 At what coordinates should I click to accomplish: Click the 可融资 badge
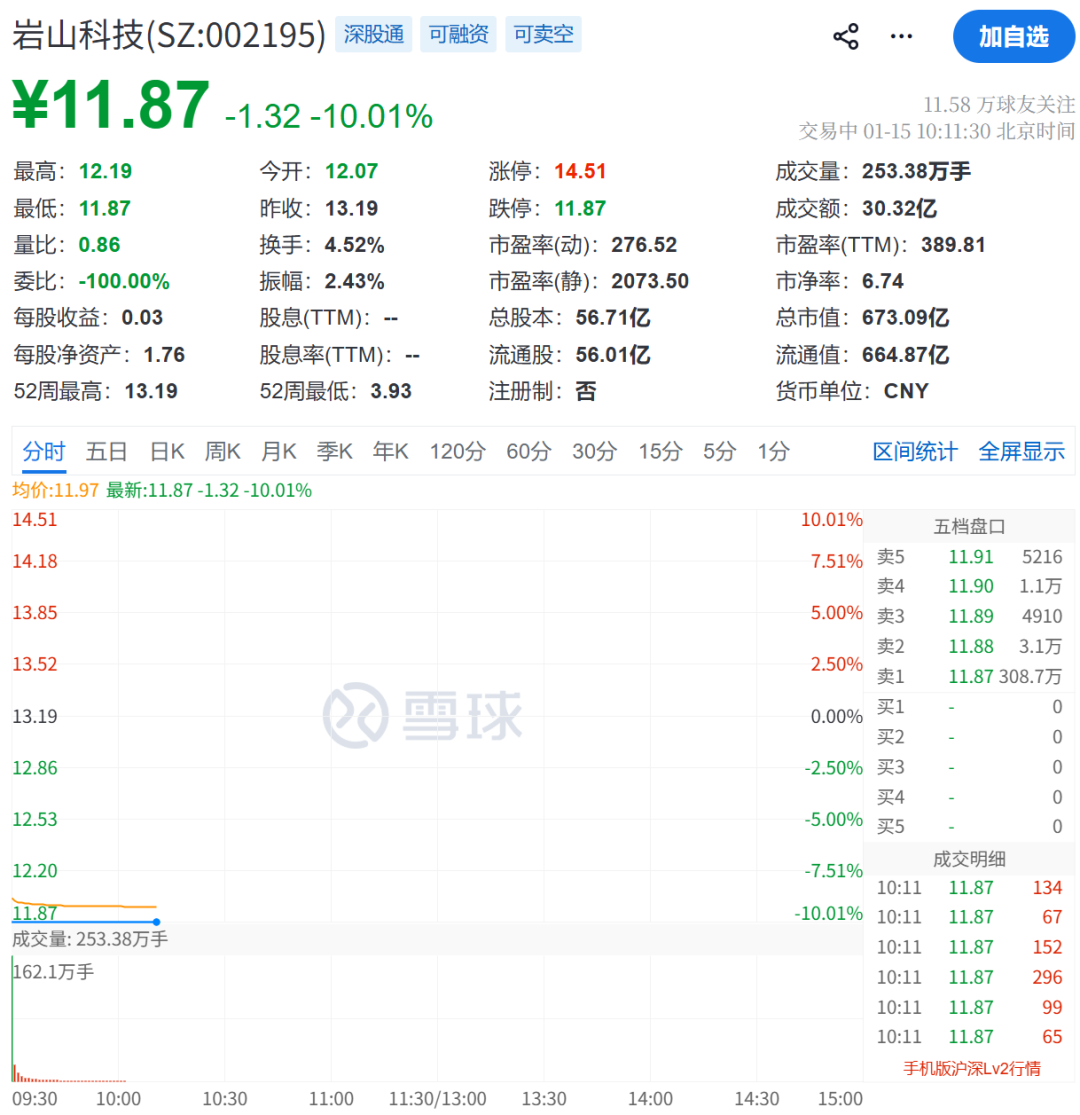[458, 34]
